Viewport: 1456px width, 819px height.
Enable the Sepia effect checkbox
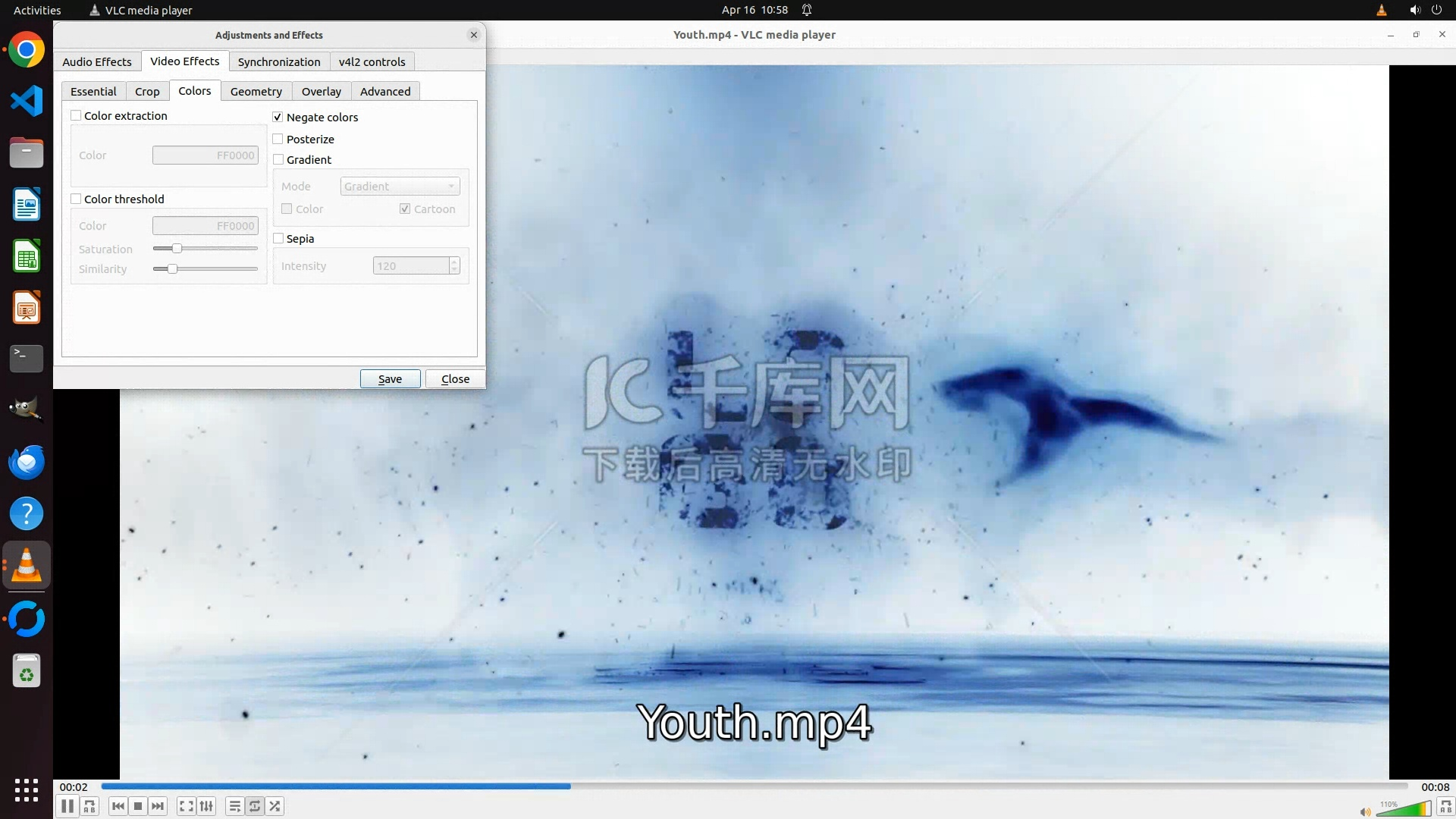point(278,238)
